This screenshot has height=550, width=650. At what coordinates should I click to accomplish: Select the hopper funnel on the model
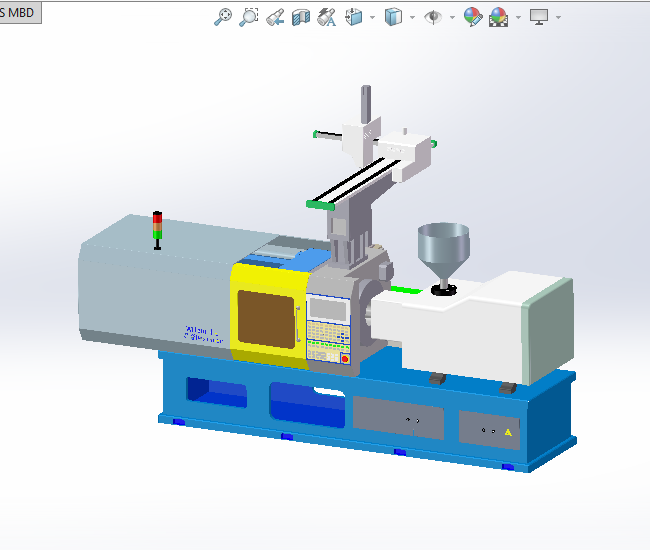[444, 253]
